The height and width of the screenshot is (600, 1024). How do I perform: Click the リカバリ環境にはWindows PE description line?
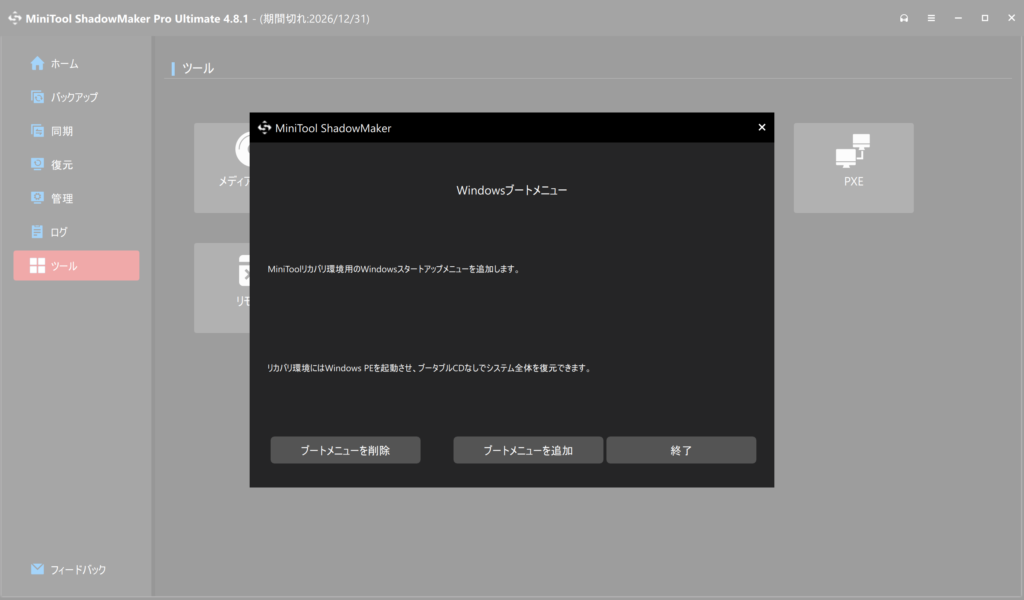click(429, 368)
